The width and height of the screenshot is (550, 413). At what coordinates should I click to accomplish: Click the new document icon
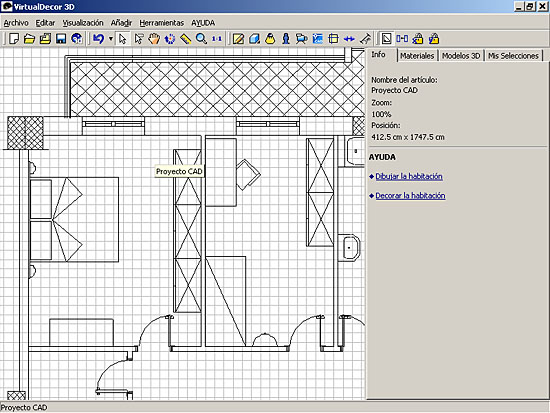click(x=14, y=39)
